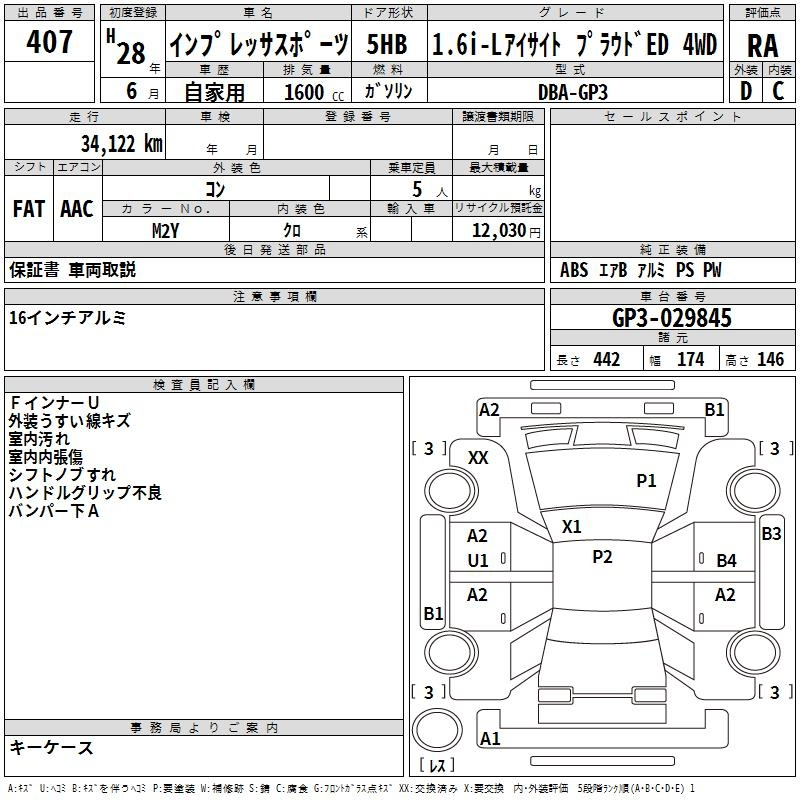The image size is (800, 800).
Task: Select the [レス] spare tire label
Action: pos(437,764)
